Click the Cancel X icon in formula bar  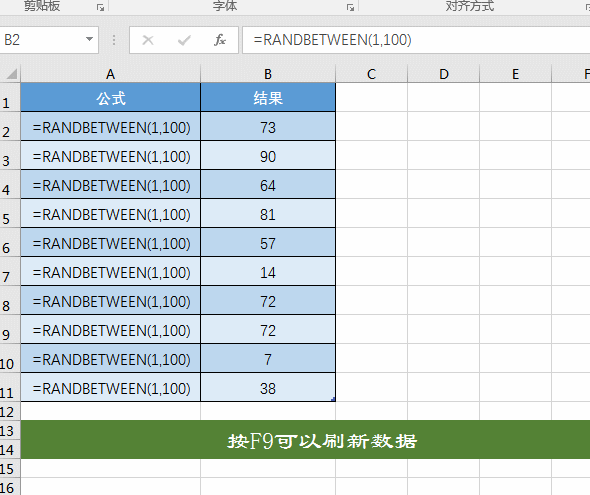pyautogui.click(x=148, y=40)
